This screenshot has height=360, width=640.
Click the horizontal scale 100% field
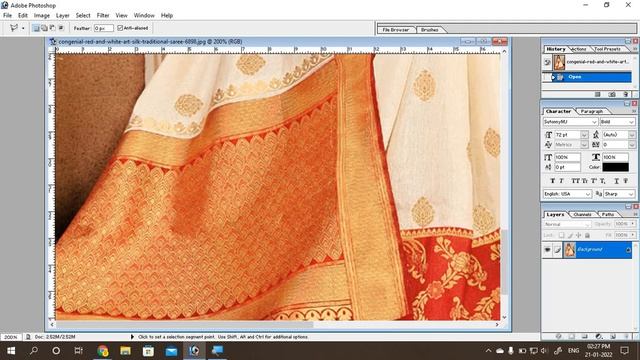pyautogui.click(x=615, y=157)
